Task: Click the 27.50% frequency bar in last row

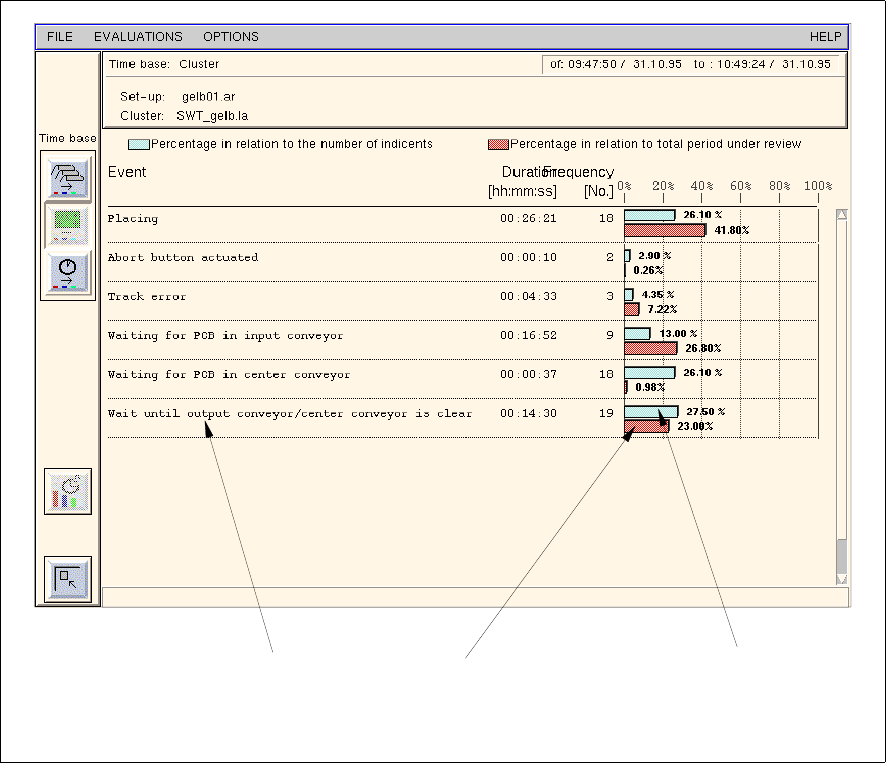Action: point(650,411)
